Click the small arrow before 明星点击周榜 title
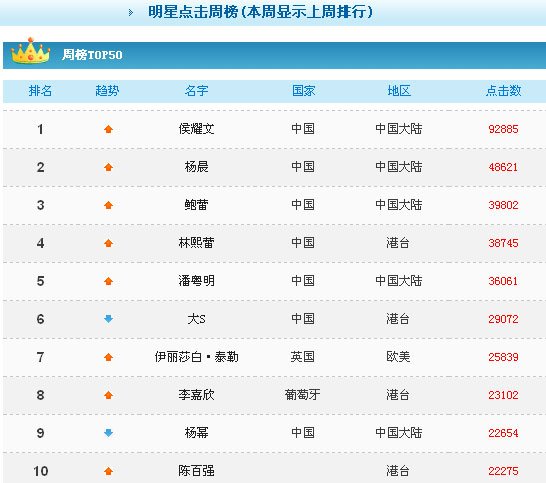546x483 pixels. point(131,13)
